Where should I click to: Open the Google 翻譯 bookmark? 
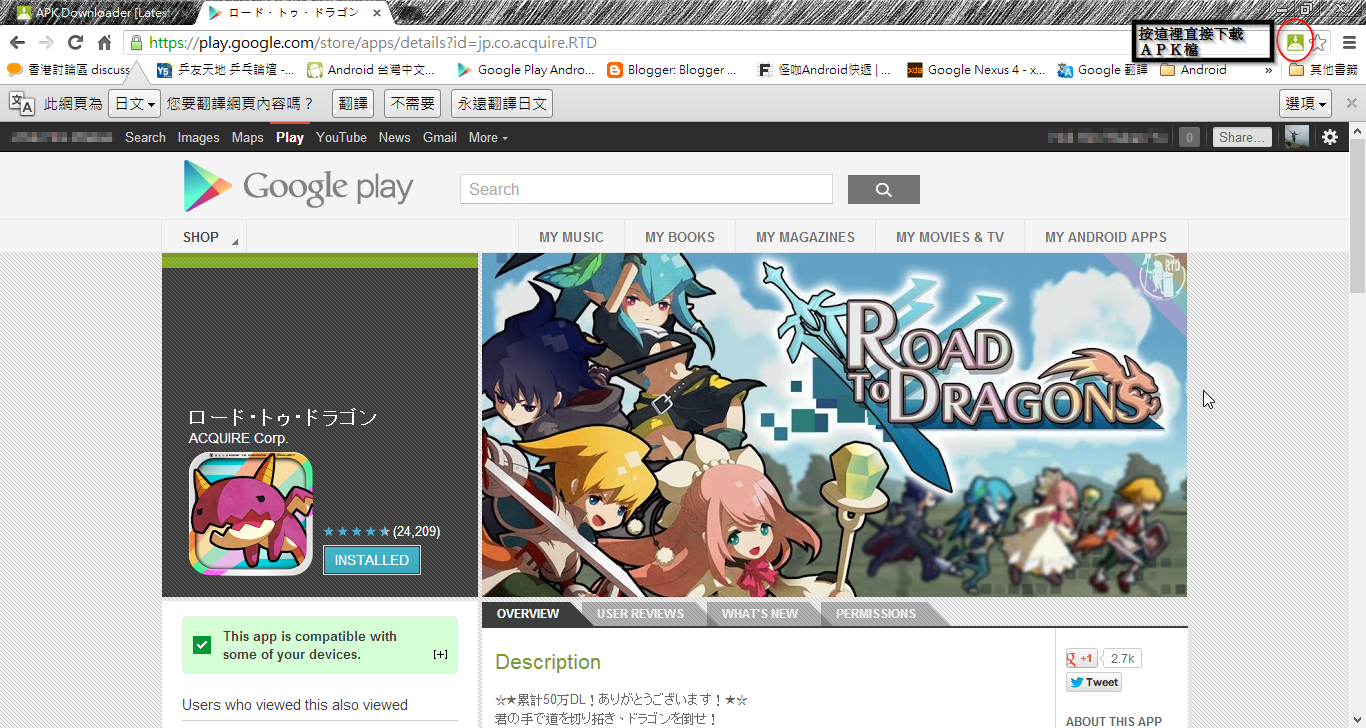(x=1103, y=70)
